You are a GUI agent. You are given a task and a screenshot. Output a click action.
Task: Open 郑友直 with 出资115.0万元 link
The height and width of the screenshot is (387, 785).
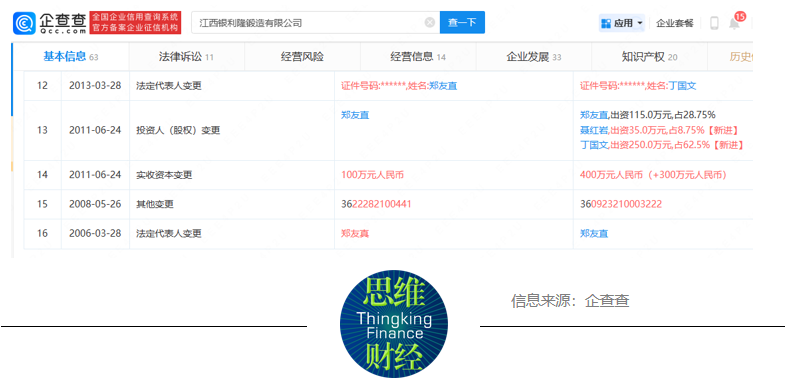pyautogui.click(x=594, y=115)
